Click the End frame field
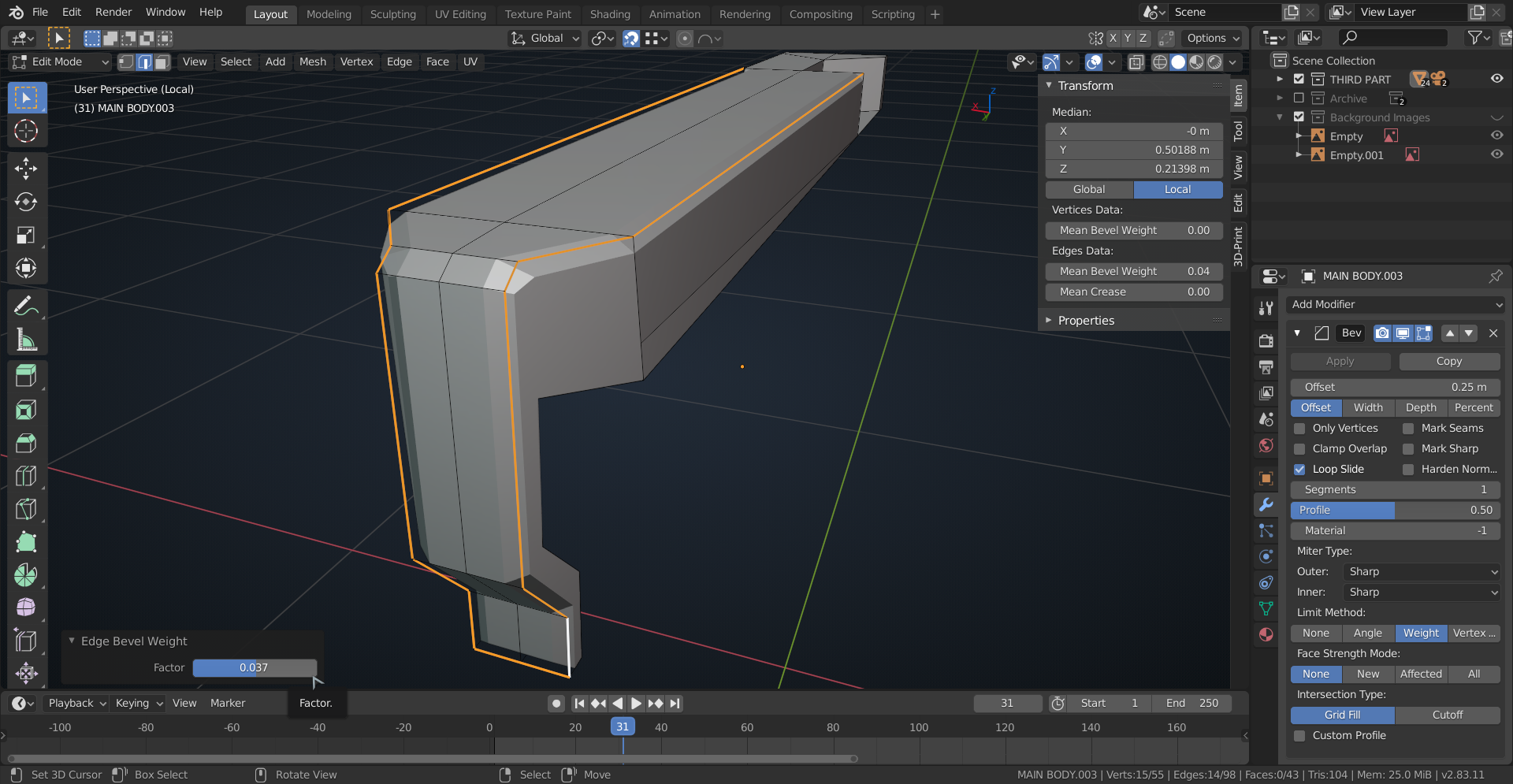Screen dimensions: 1513x784 [x=1192, y=704]
